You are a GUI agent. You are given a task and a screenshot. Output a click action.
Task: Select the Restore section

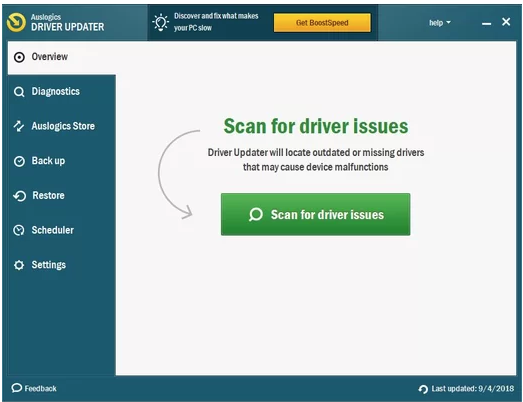(62, 196)
